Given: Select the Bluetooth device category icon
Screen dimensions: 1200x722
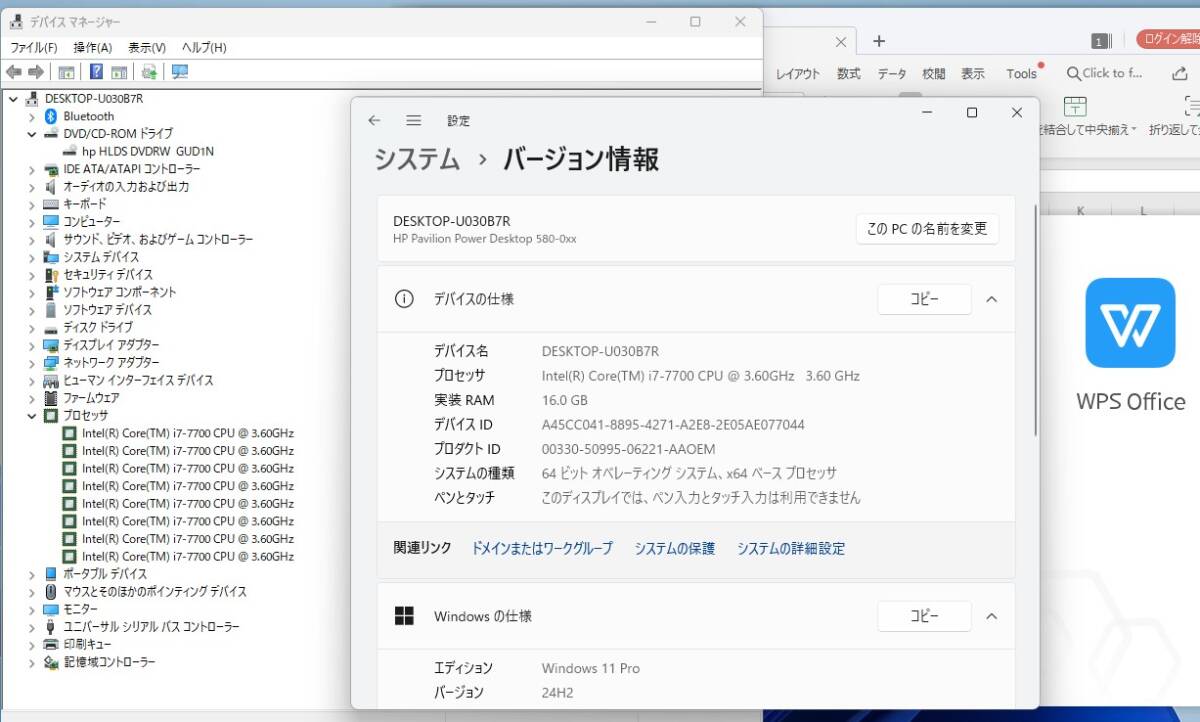Looking at the screenshot, I should (51, 116).
